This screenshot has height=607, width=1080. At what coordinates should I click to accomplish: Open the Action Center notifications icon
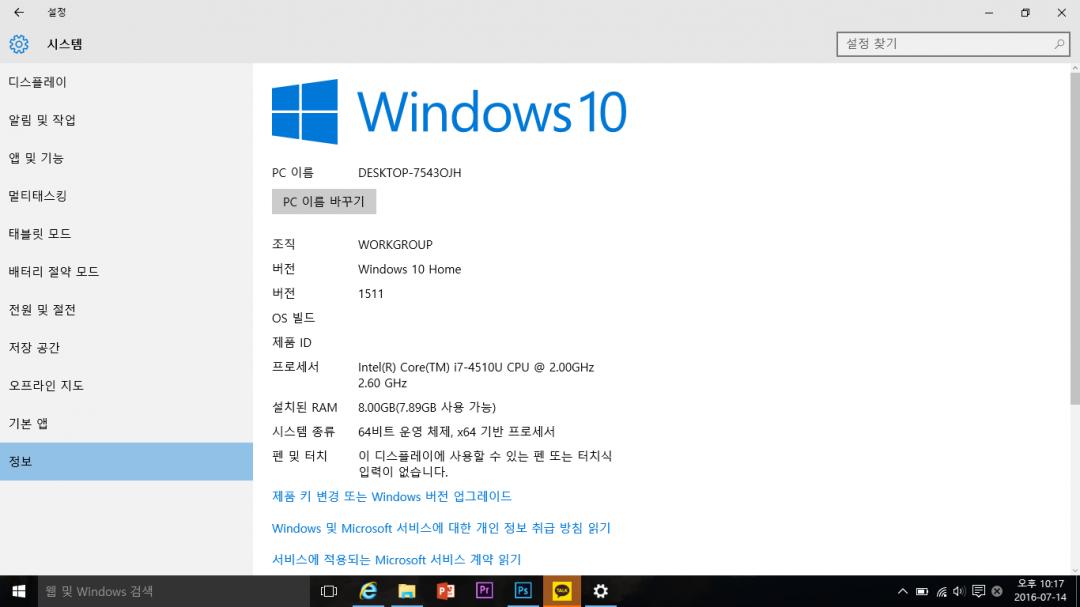[x=978, y=591]
